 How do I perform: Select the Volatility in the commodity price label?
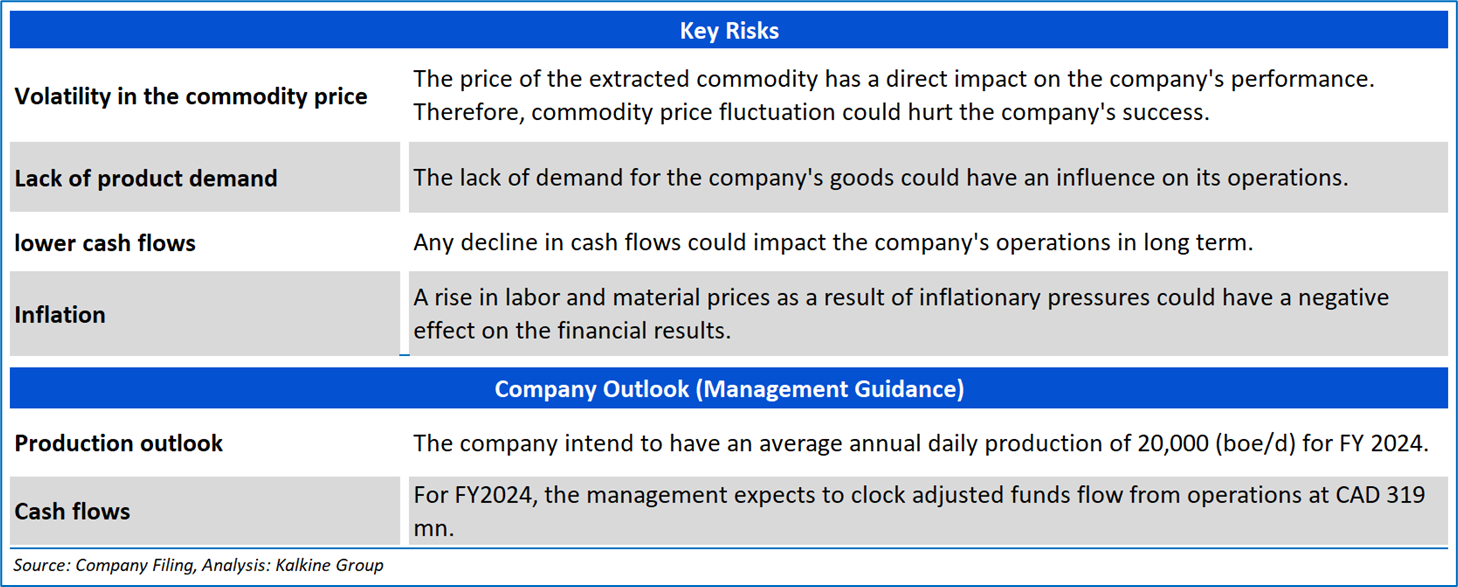click(191, 97)
